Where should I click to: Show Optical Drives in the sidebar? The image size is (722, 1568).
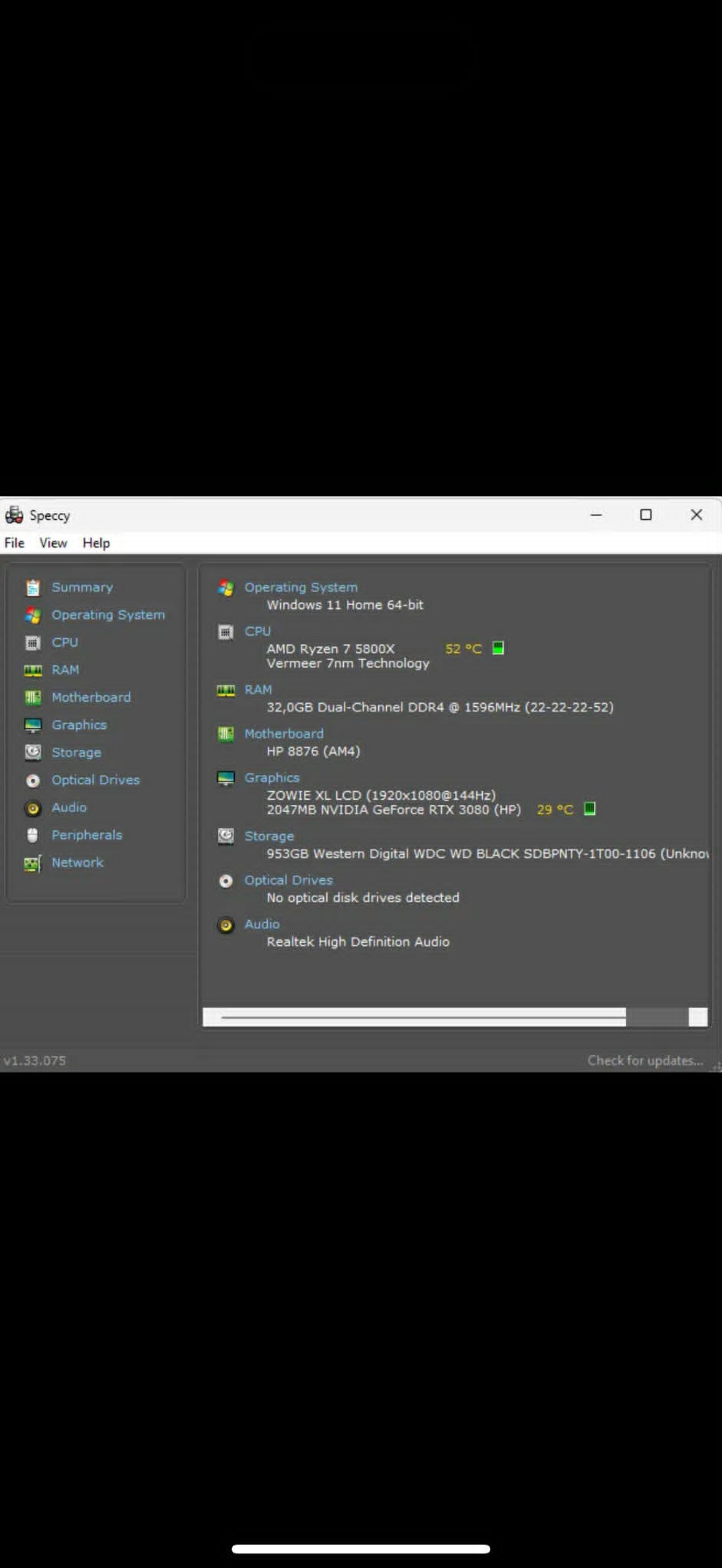tap(95, 780)
